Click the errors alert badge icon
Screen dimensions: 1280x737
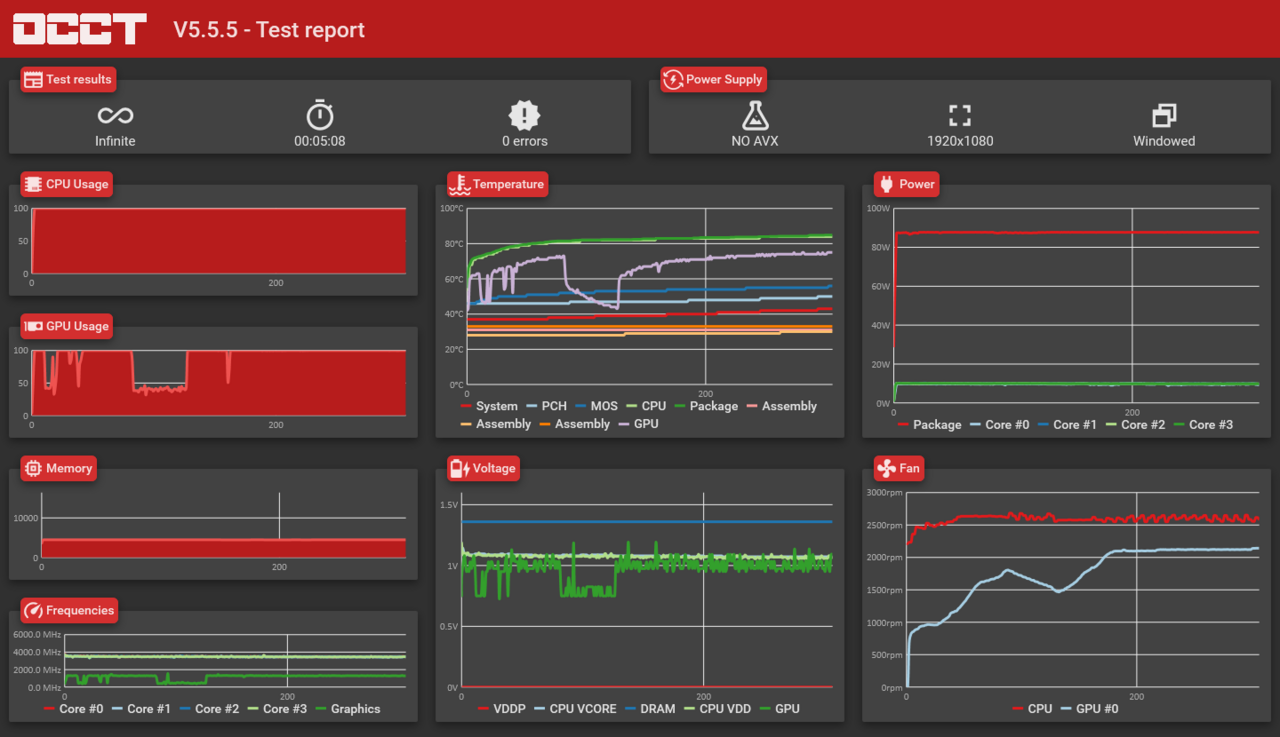click(524, 114)
